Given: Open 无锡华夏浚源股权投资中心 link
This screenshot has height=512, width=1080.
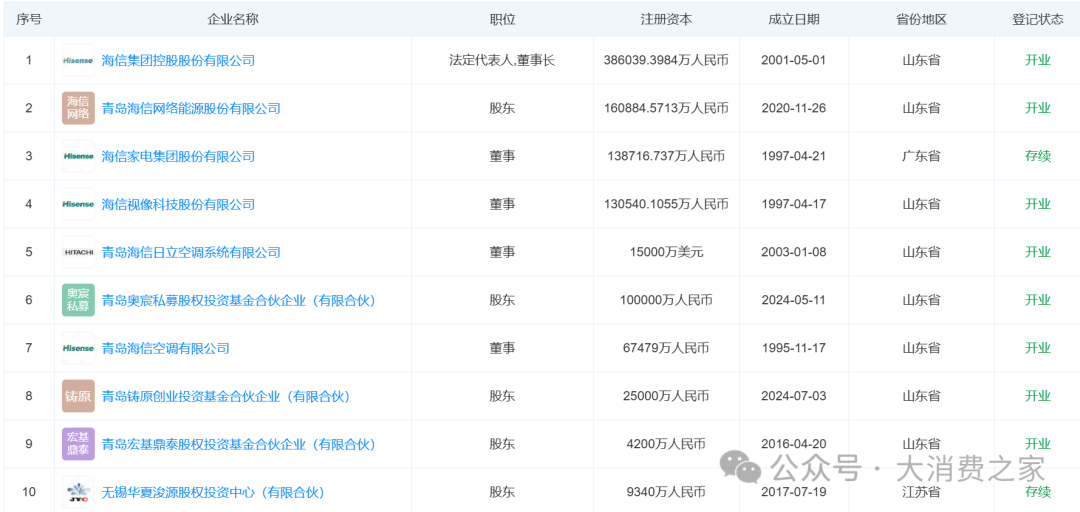Looking at the screenshot, I should 213,492.
